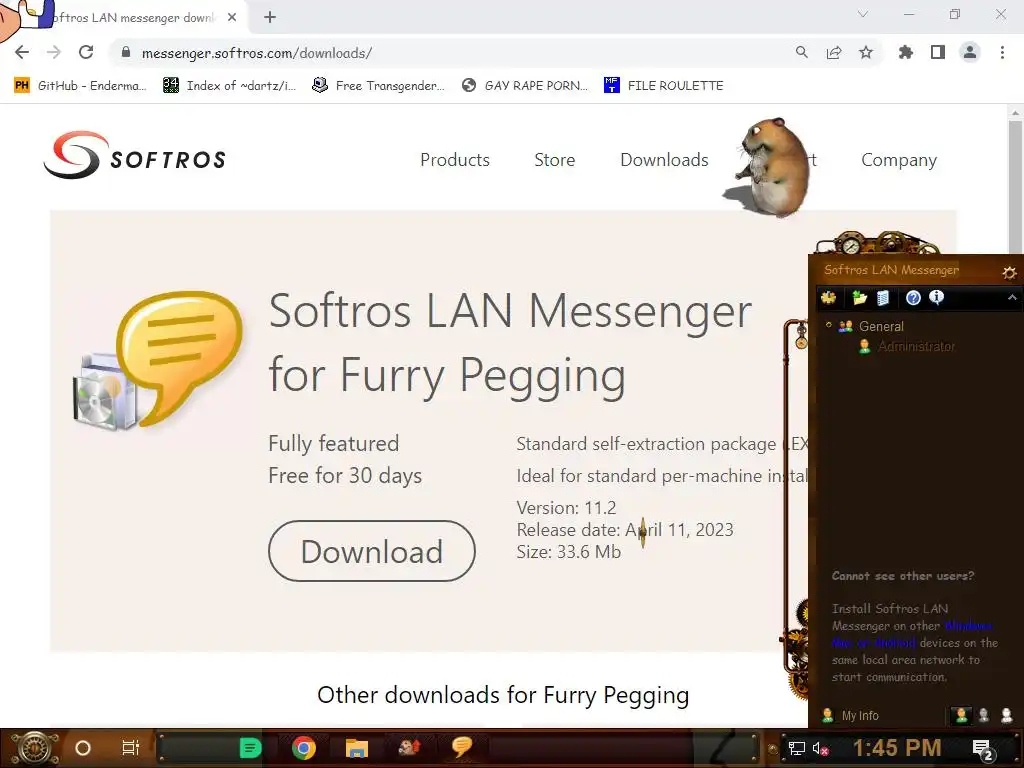Click the page vertical scrollbar
Image resolution: width=1024 pixels, height=768 pixels.
pos(1015,186)
